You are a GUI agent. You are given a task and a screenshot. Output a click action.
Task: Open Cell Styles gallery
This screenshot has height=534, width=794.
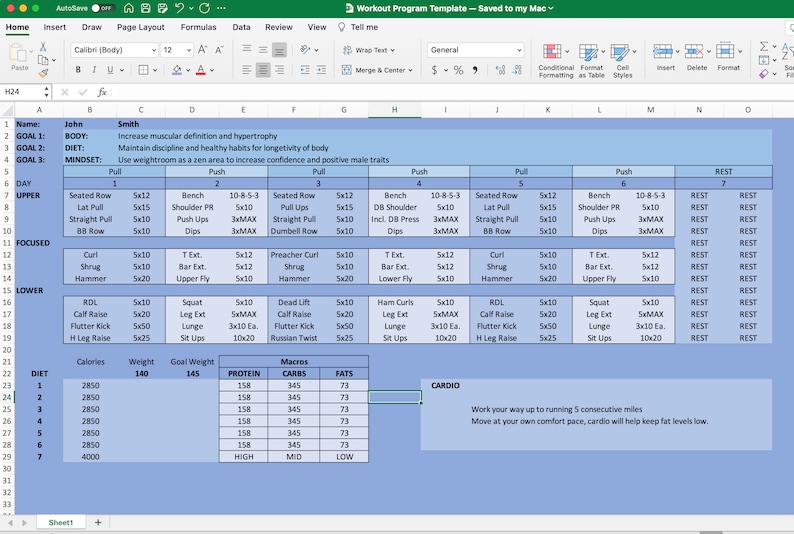[x=622, y=60]
